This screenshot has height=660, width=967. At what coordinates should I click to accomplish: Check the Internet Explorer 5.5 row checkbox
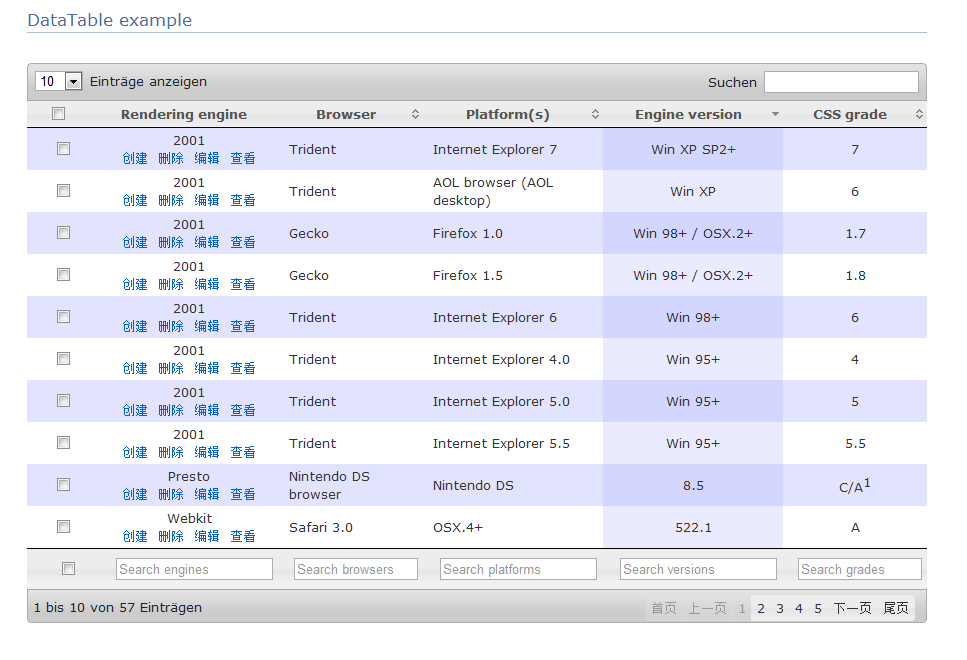64,443
